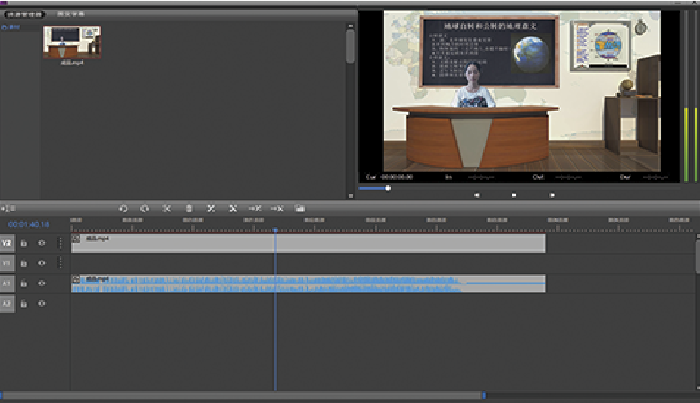Lock the A1 audio track
The width and height of the screenshot is (700, 403).
(x=24, y=284)
